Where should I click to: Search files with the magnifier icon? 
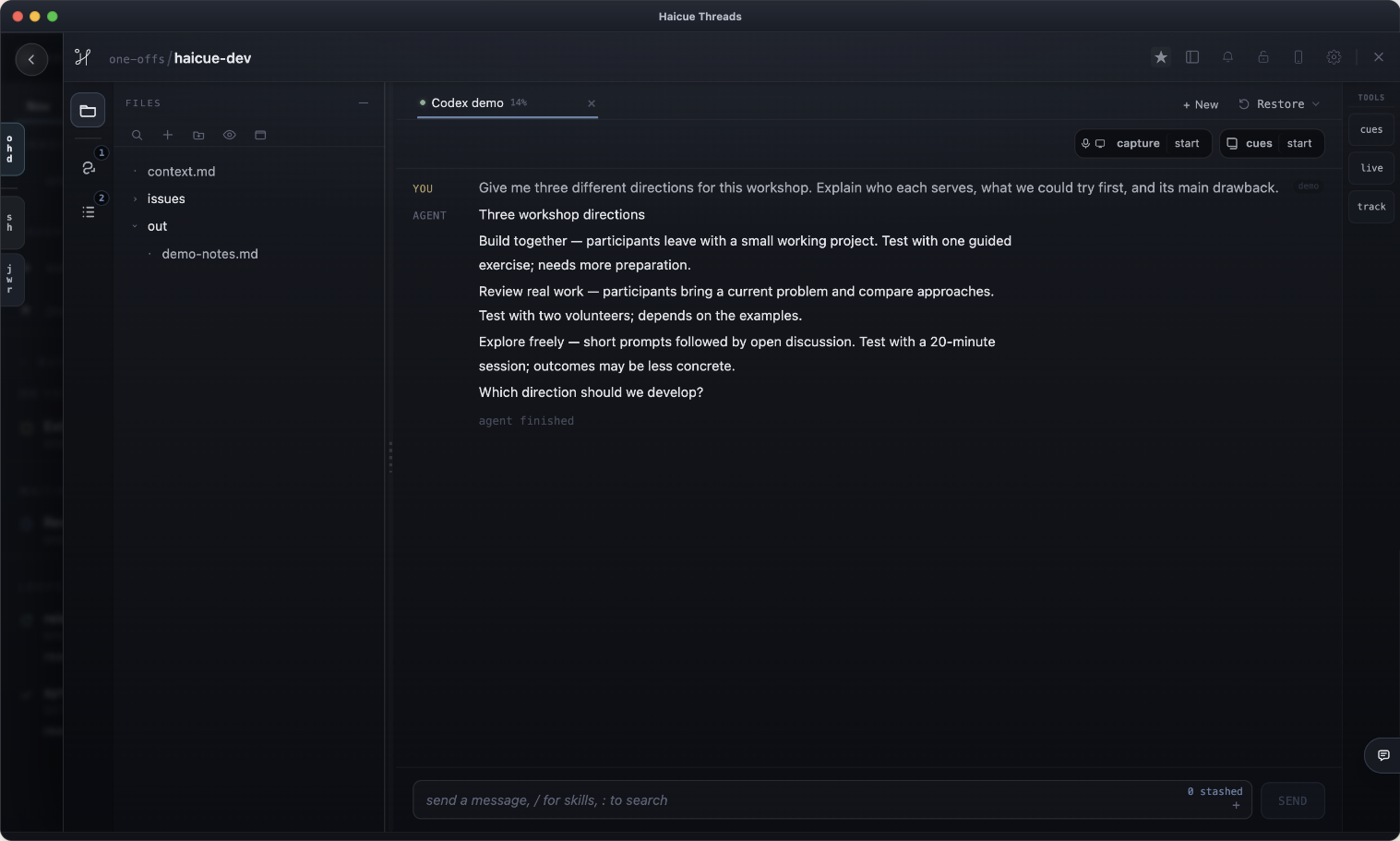tap(137, 135)
